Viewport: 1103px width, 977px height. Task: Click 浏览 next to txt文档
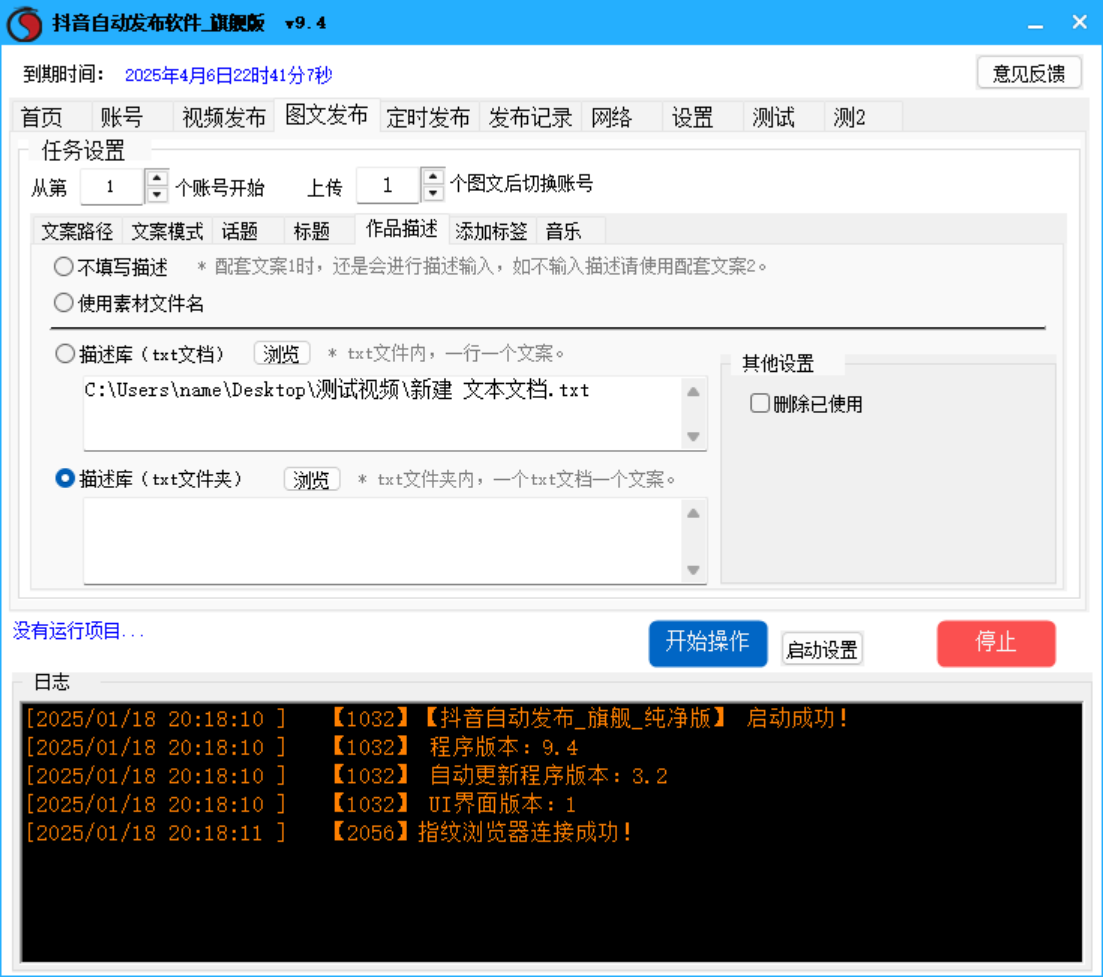point(281,354)
